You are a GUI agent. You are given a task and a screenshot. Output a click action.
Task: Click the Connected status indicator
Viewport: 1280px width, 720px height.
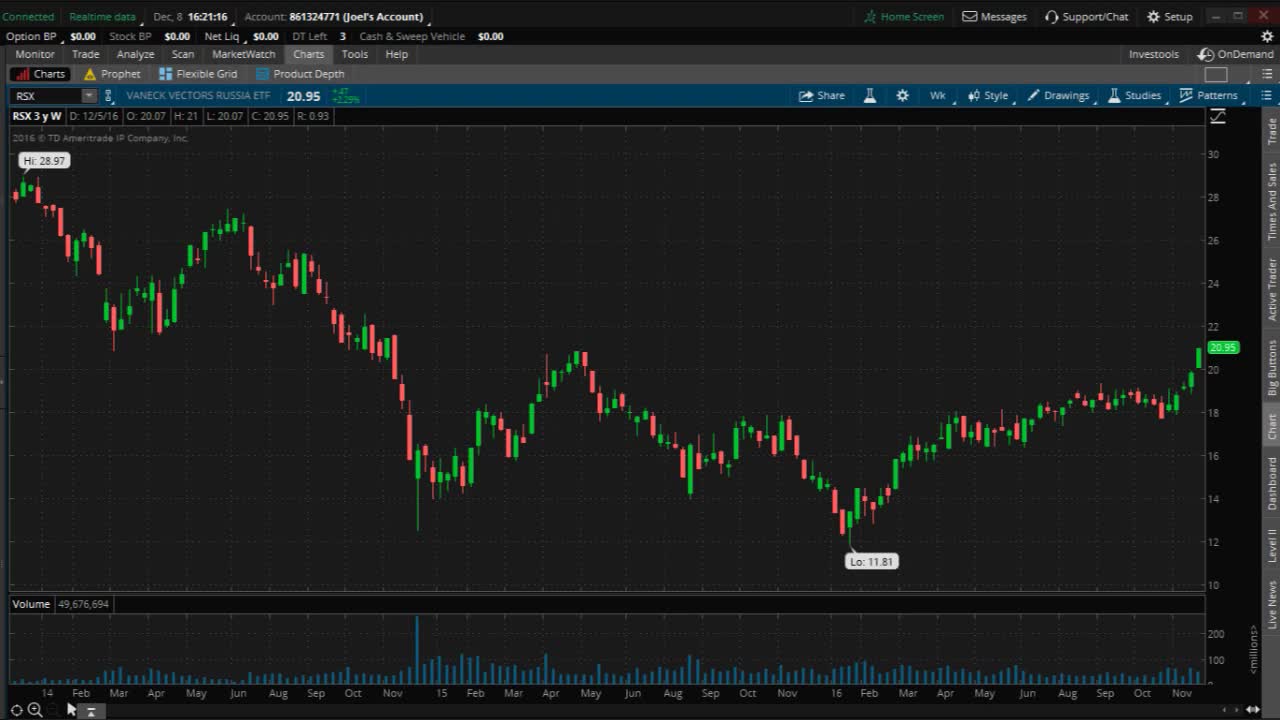[28, 16]
